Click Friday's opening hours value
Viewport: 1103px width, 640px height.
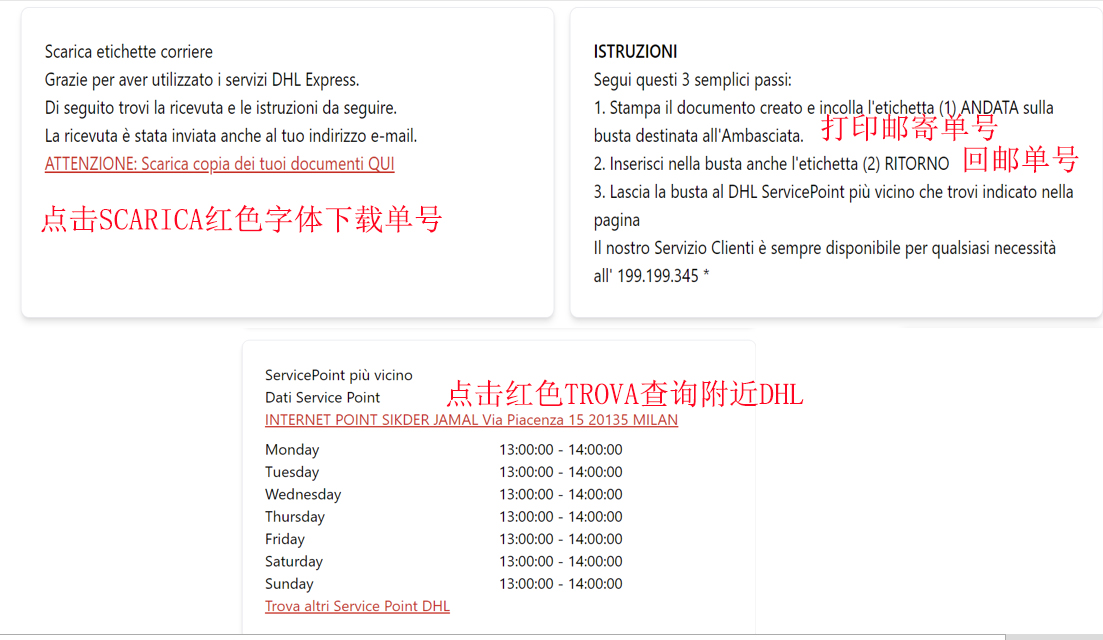[x=561, y=539]
